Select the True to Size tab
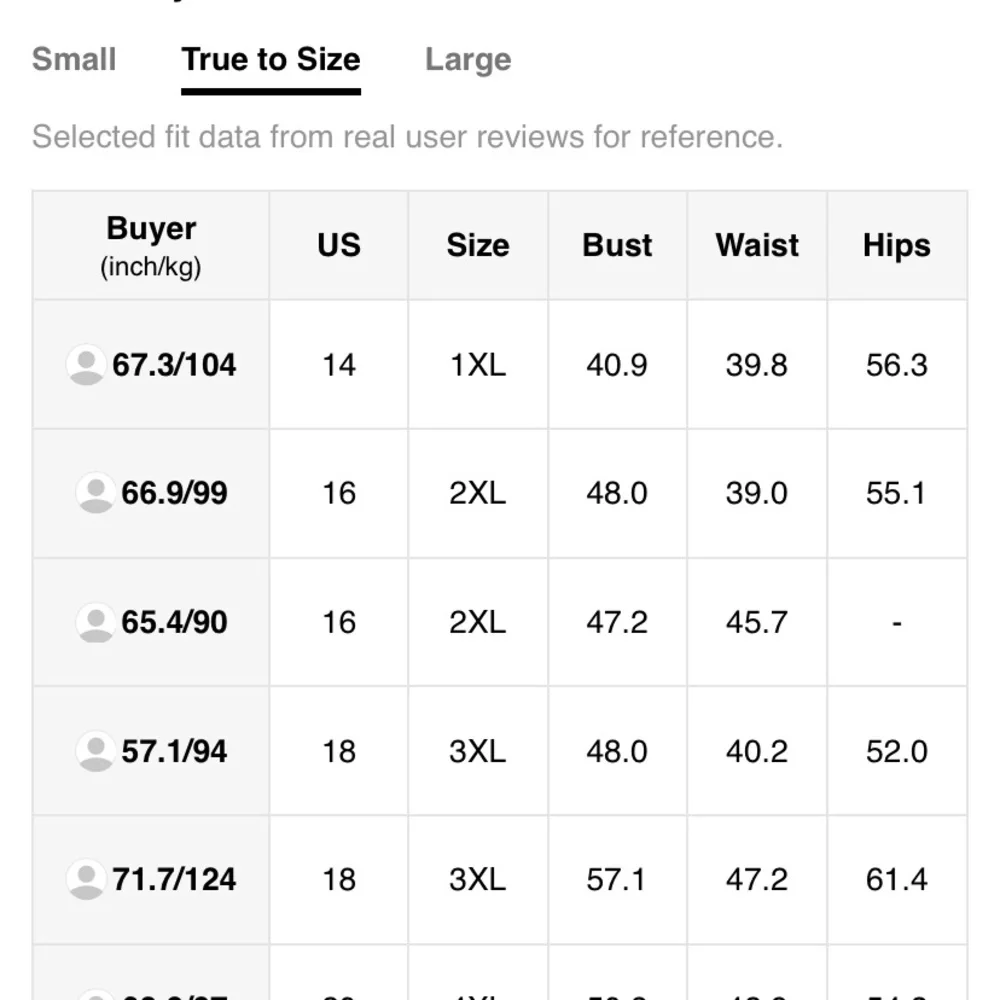Viewport: 1000px width, 1000px height. [271, 61]
